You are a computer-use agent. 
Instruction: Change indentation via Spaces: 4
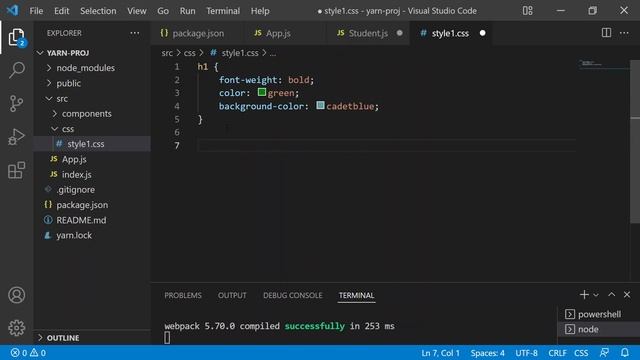487,353
